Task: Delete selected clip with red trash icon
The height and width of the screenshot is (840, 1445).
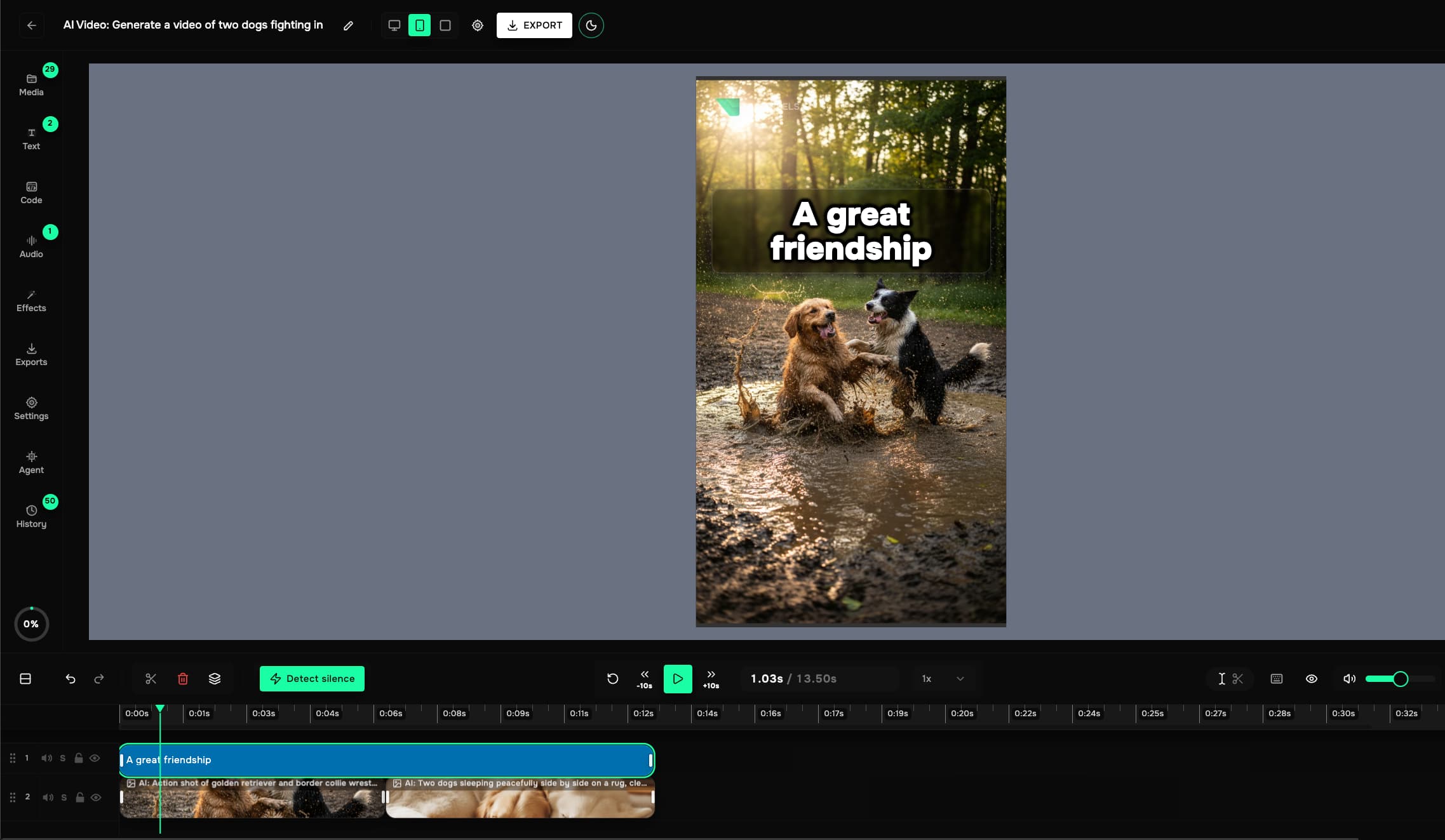Action: pyautogui.click(x=183, y=679)
